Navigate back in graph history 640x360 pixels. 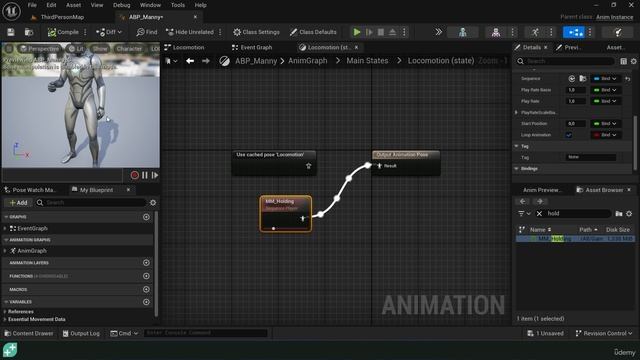(x=190, y=61)
